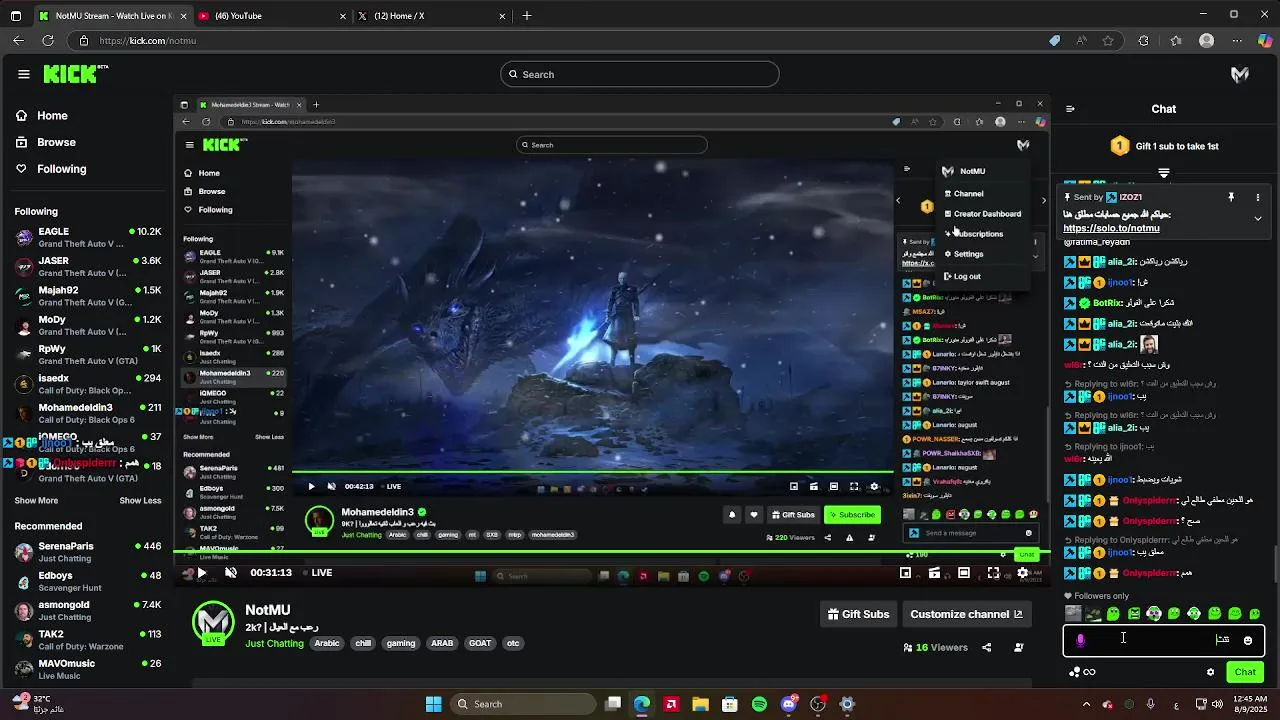Screen dimensions: 1280x720
Task: Expand the gift sub leaderboard arrow
Action: (x=1163, y=173)
